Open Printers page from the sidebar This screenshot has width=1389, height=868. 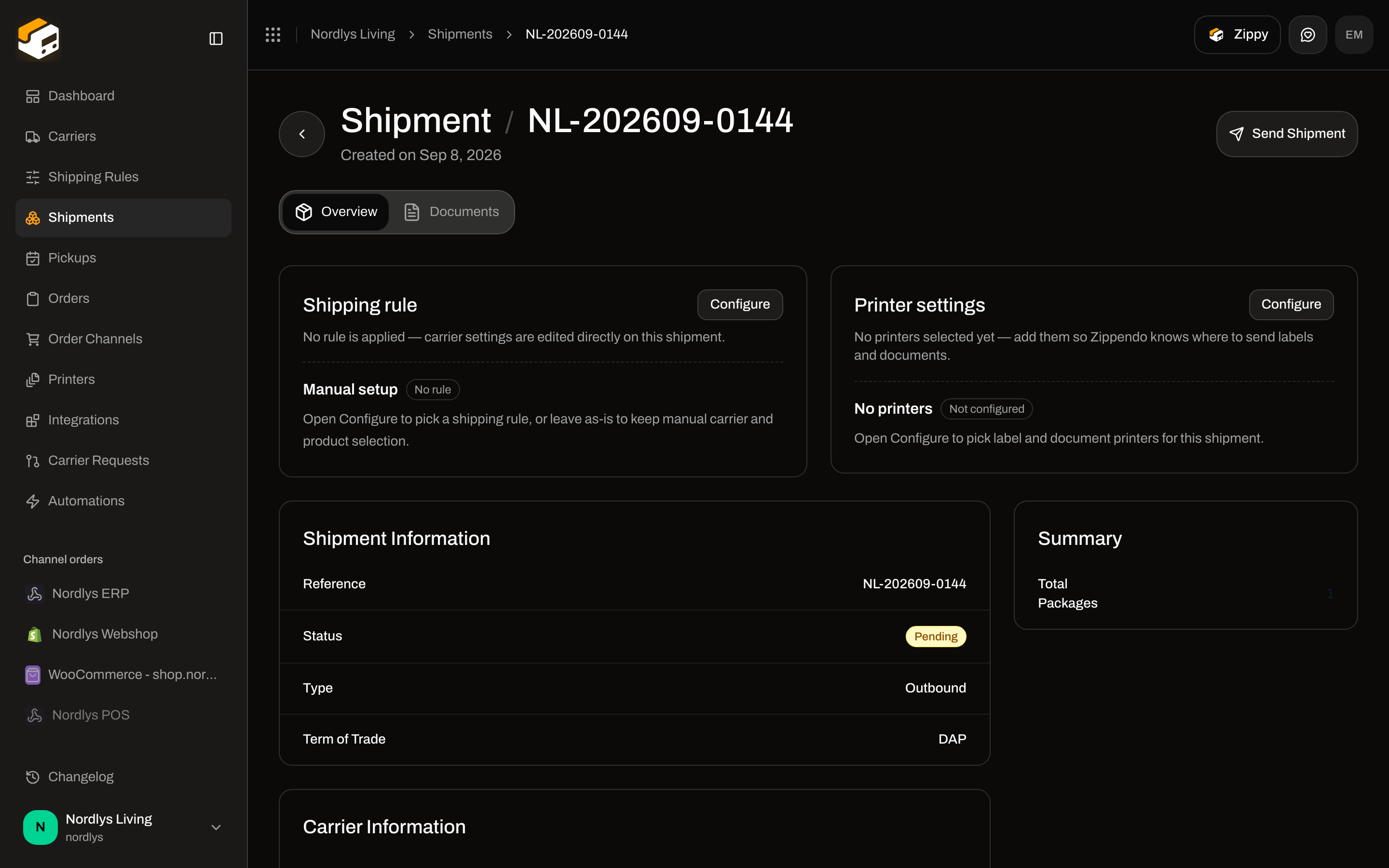coord(123,380)
